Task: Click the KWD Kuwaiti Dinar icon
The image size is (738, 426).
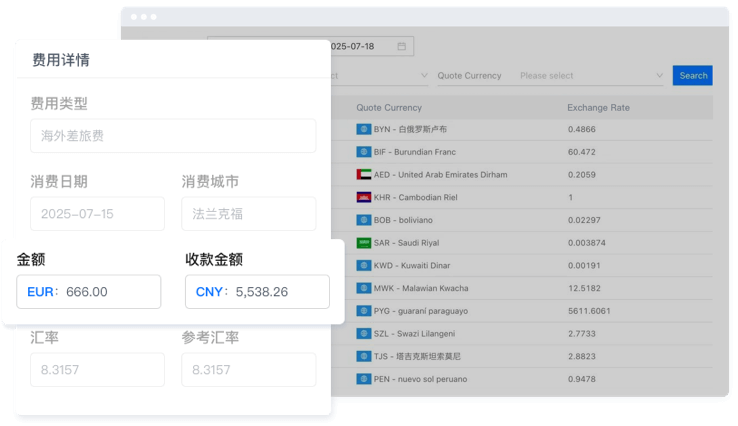Action: pyautogui.click(x=364, y=266)
